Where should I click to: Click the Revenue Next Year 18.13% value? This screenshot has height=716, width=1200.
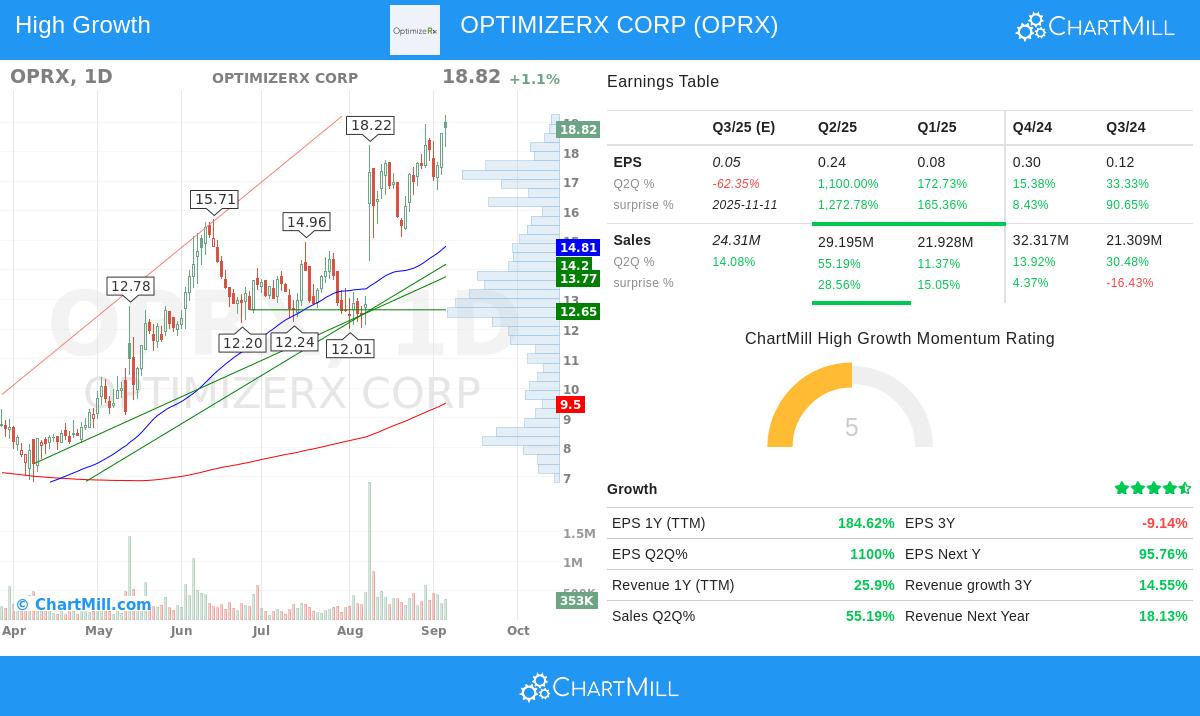[x=1163, y=616]
